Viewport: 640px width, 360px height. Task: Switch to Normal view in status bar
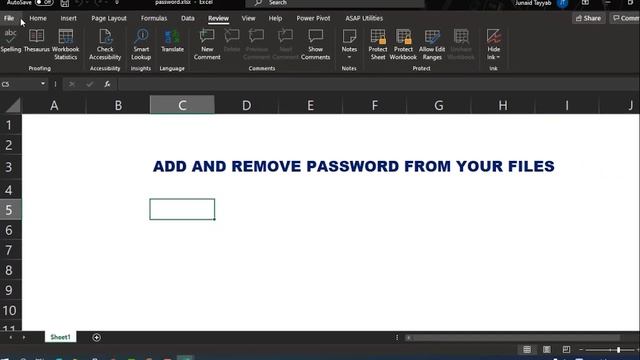pos(527,350)
